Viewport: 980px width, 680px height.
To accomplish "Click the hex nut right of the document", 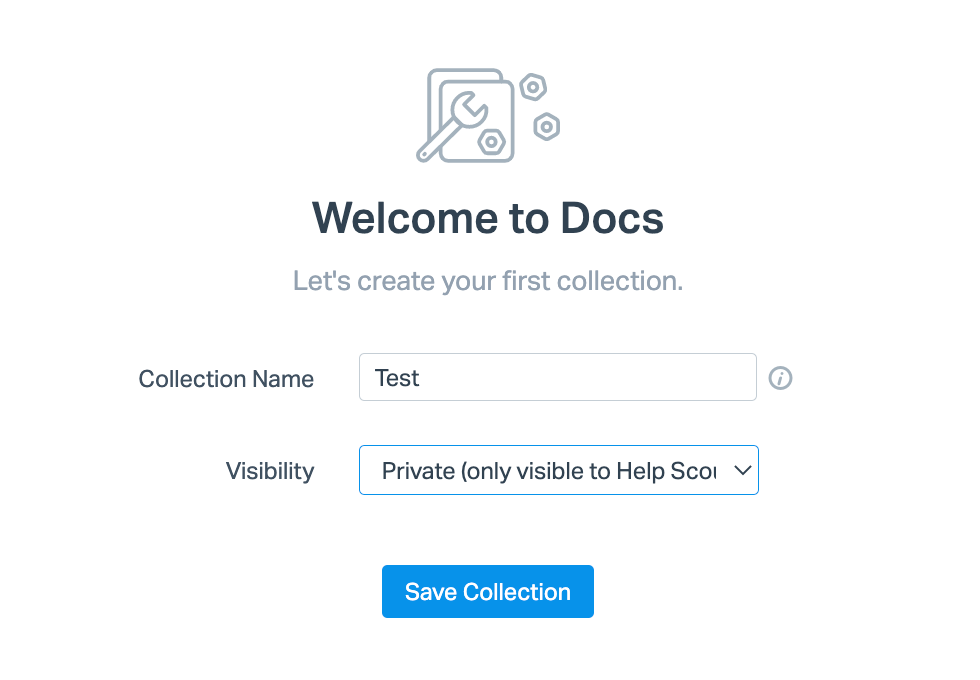I will click(x=547, y=127).
